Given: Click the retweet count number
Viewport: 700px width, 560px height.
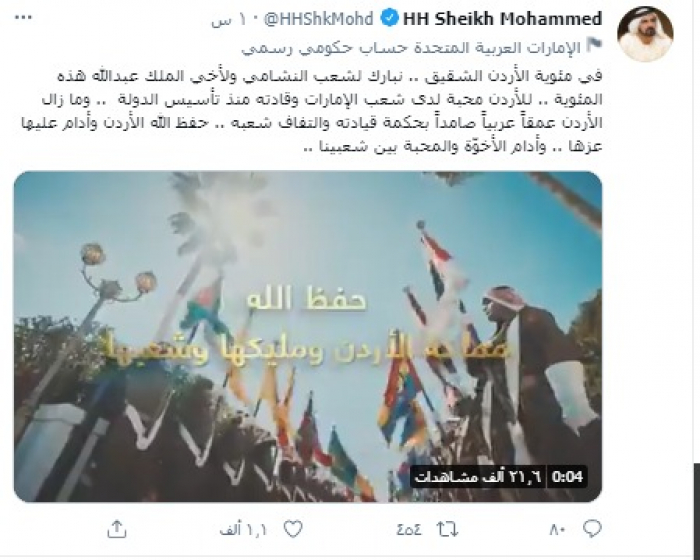Looking at the screenshot, I should coord(409,530).
